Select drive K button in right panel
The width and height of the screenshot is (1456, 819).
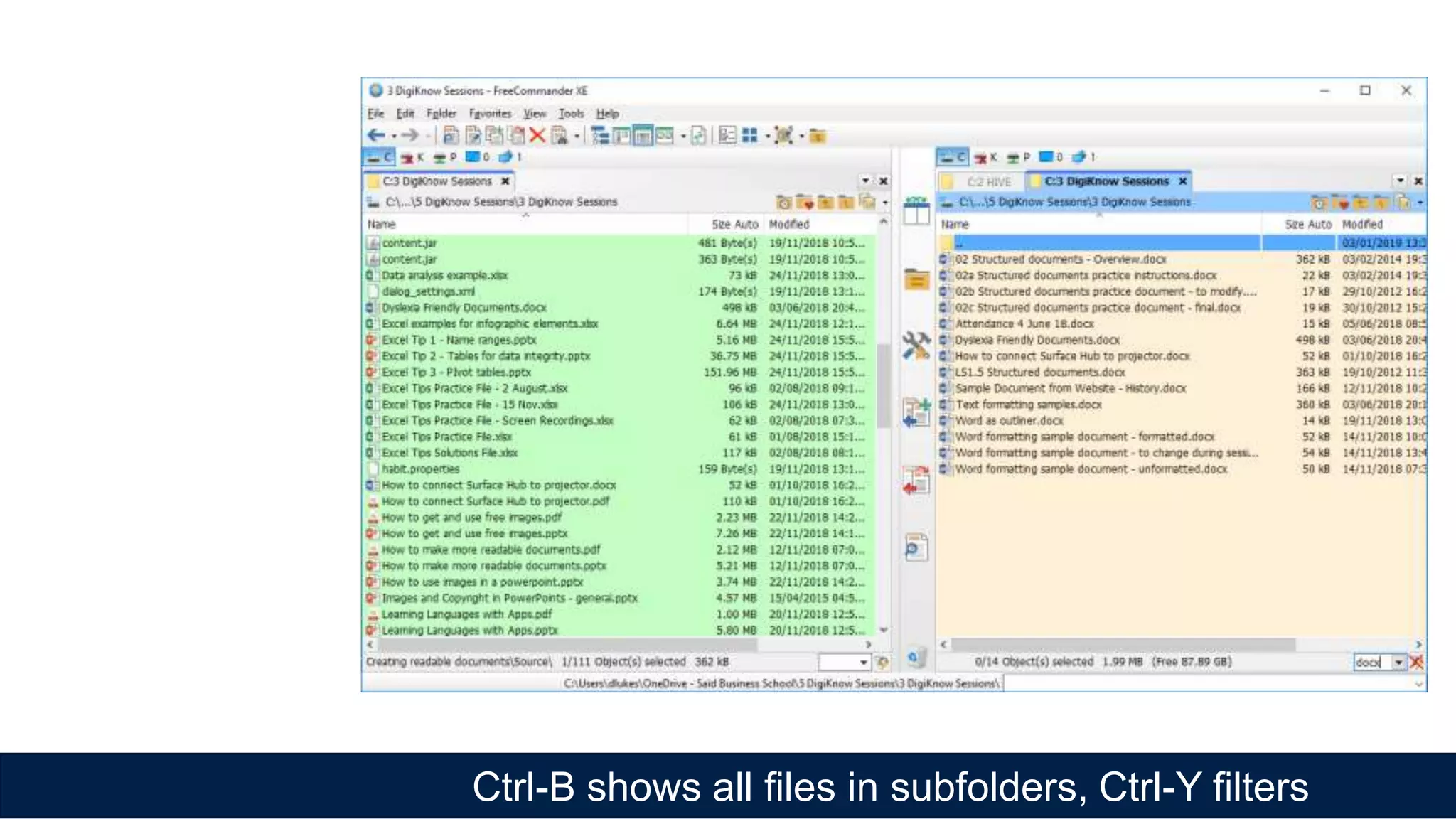pos(985,157)
